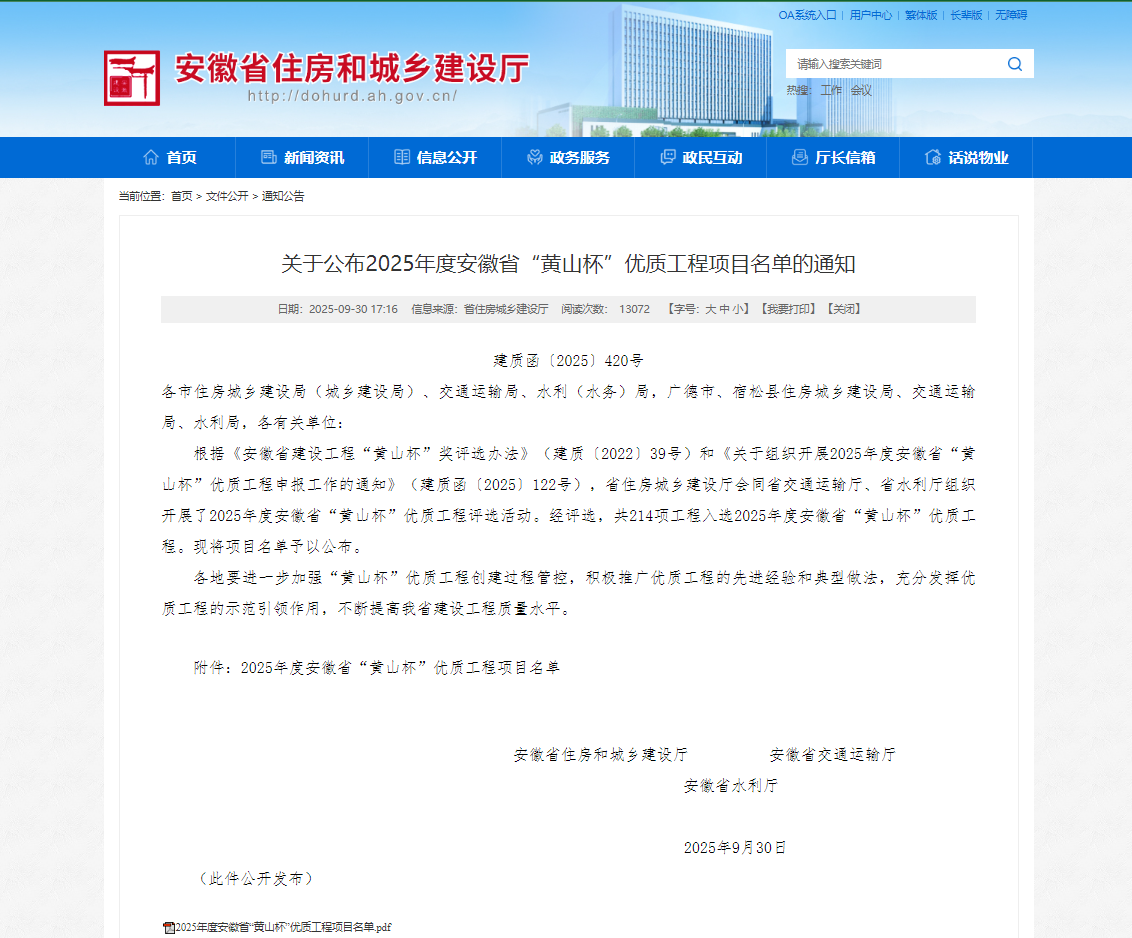Click the PDF icon beside the attachment name
This screenshot has width=1132, height=938.
[x=168, y=927]
